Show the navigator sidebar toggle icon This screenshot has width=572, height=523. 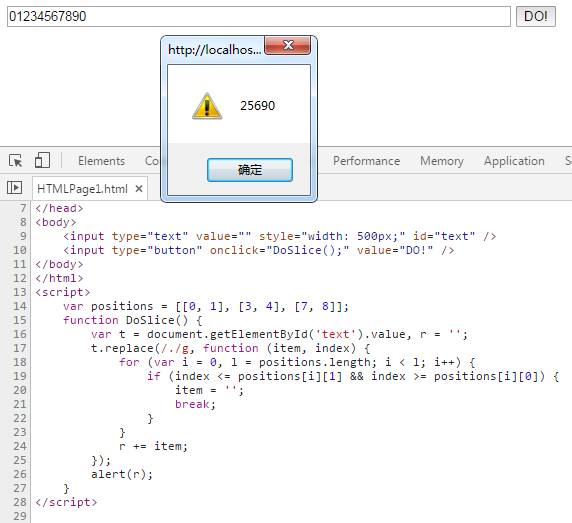[15, 188]
